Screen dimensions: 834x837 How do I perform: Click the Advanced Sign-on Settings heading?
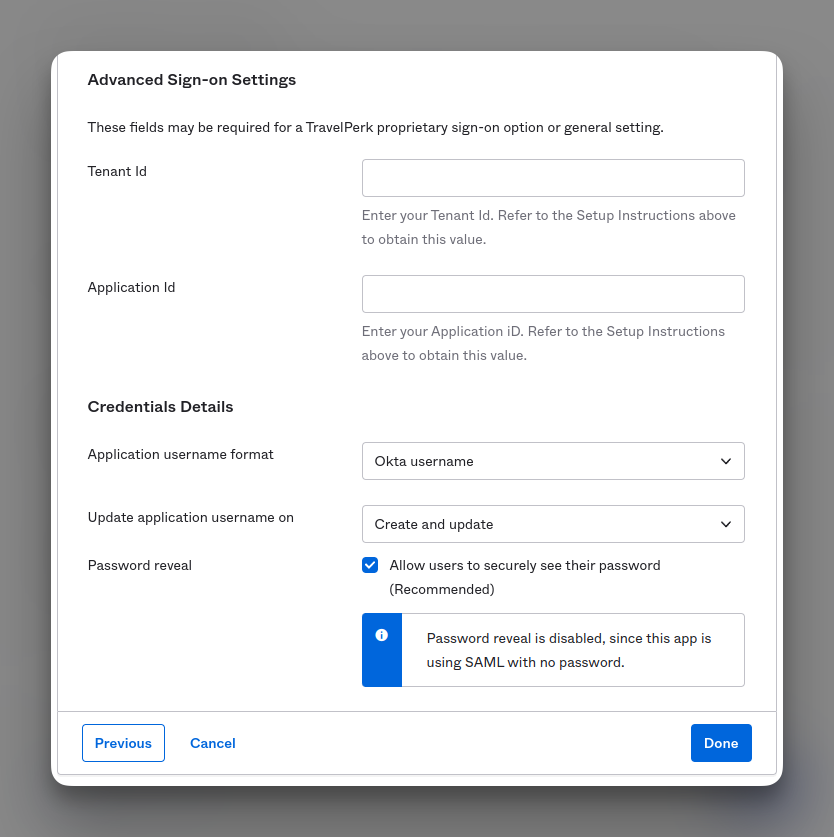point(192,80)
